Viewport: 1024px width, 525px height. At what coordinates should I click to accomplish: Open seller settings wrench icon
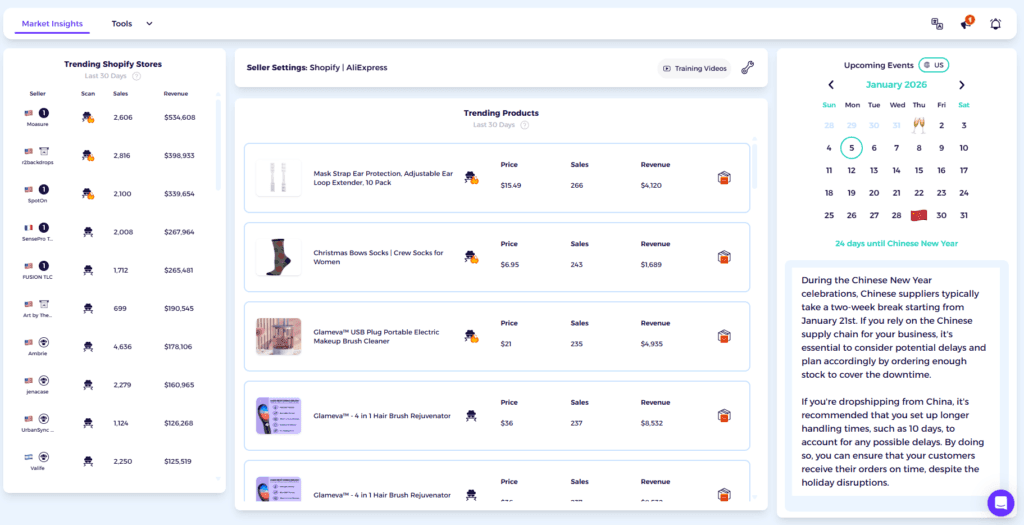(x=748, y=68)
